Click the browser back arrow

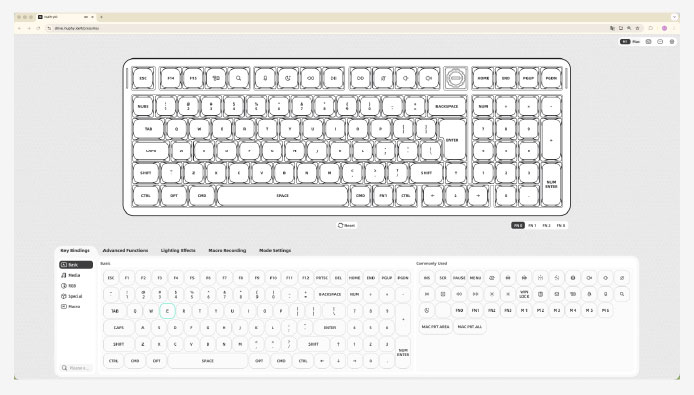[19, 28]
